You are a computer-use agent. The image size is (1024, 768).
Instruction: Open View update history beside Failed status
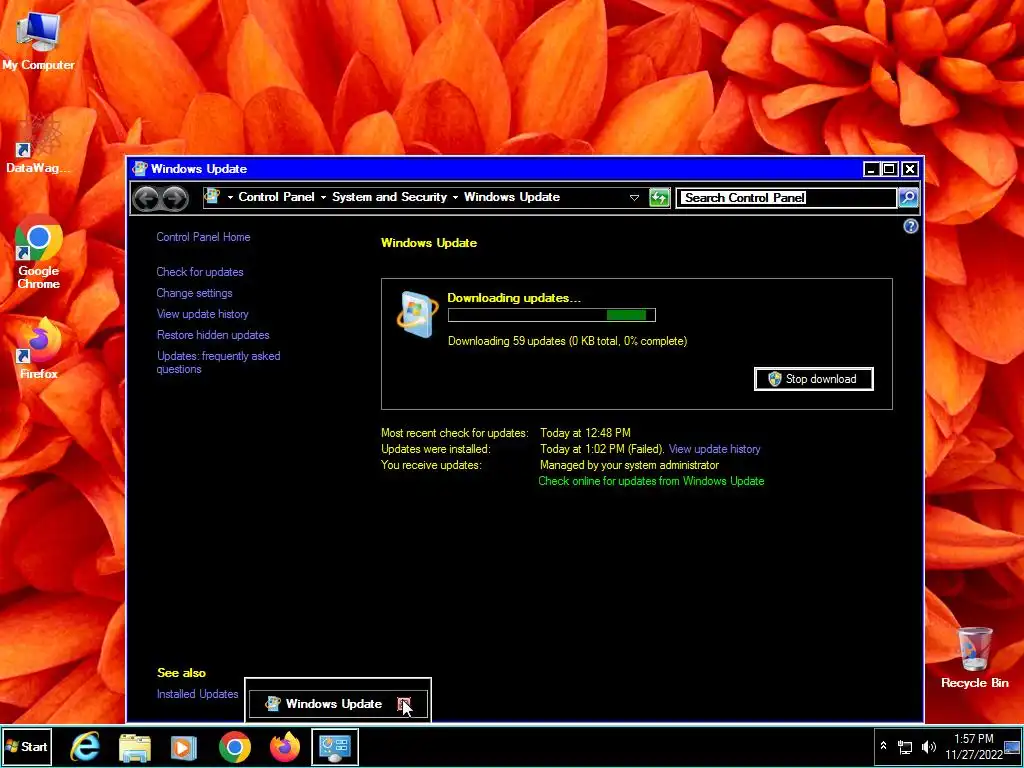(x=714, y=449)
